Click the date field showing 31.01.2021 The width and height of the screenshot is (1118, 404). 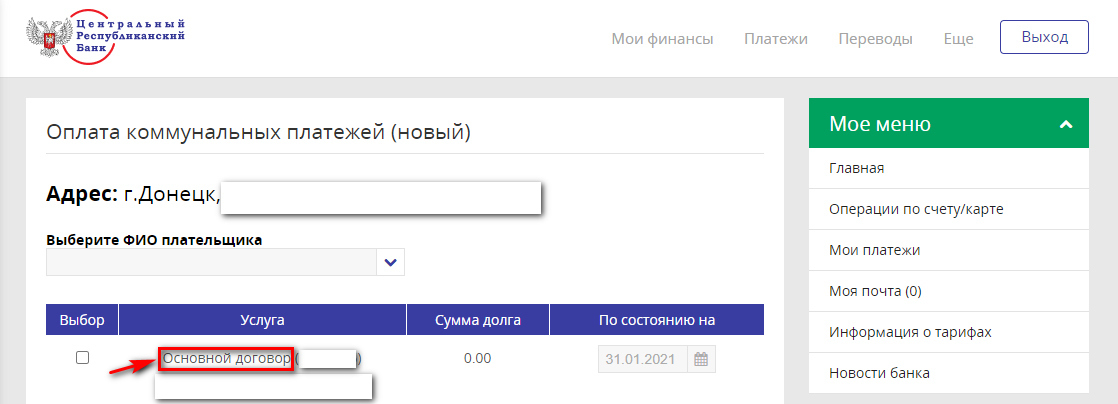point(642,359)
